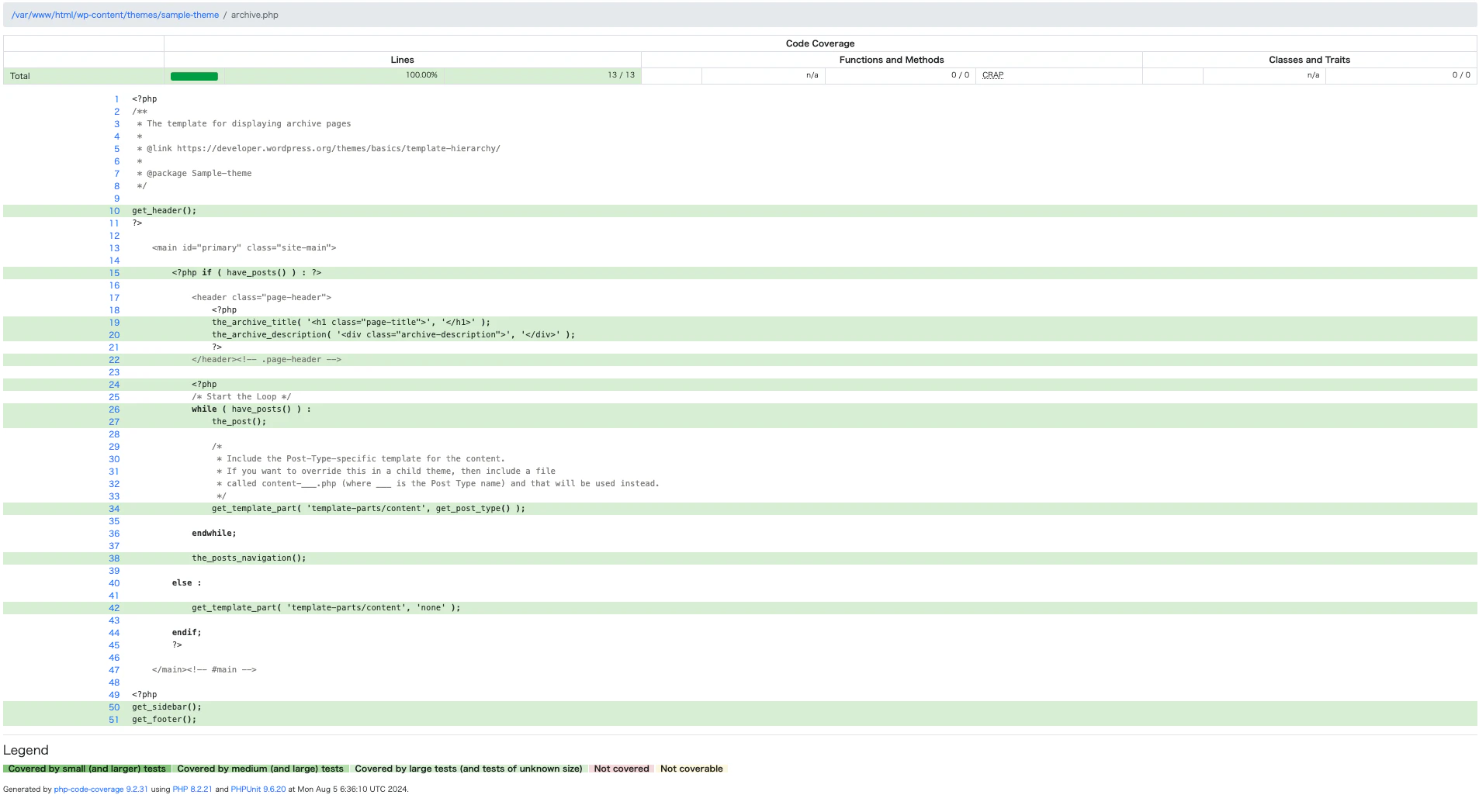
Task: Jump to line number 1
Action: point(117,99)
